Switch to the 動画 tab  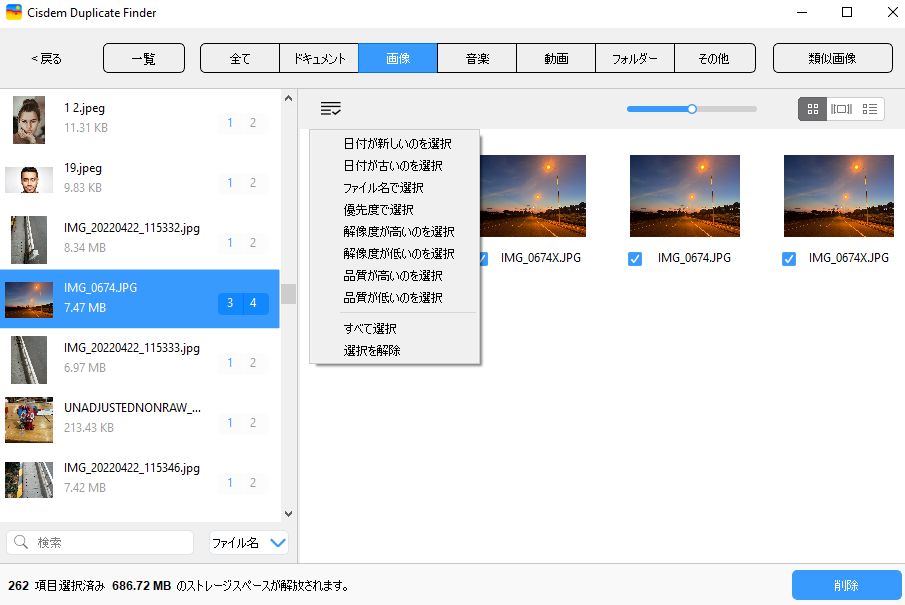point(556,58)
